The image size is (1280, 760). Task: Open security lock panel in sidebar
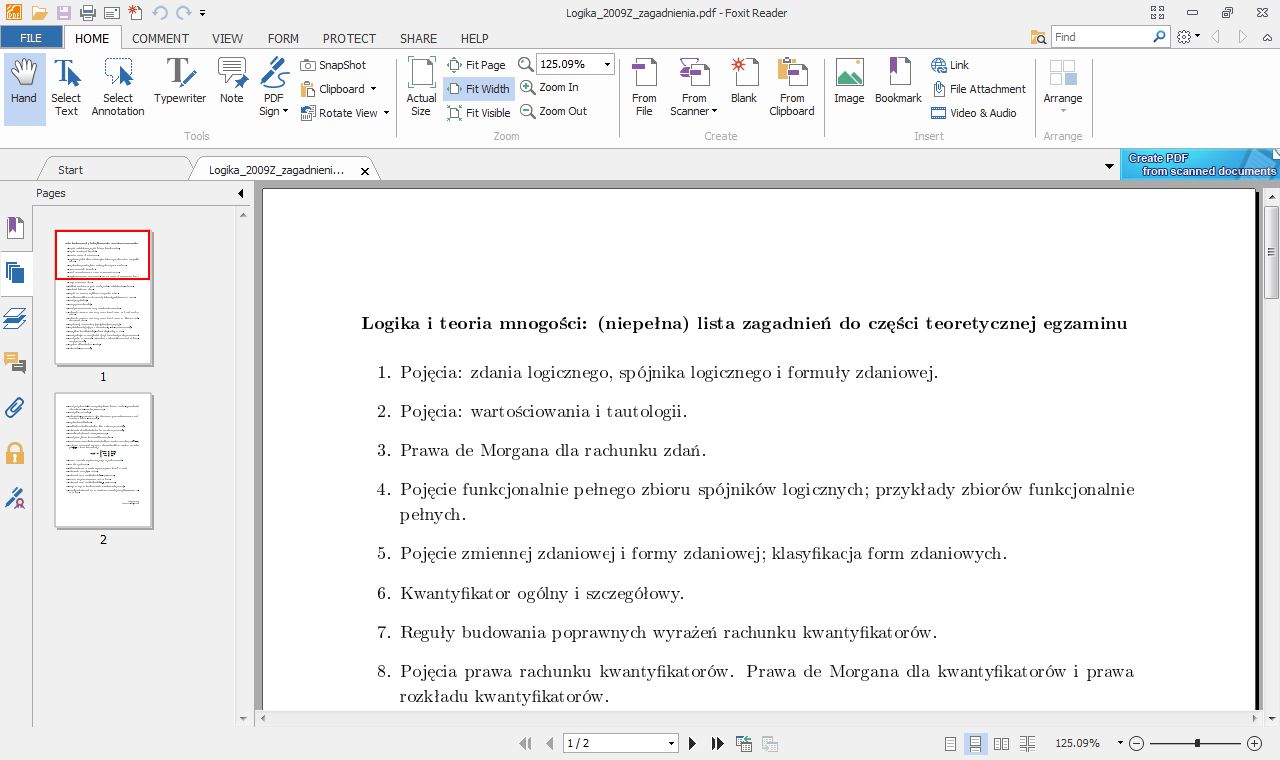click(15, 453)
